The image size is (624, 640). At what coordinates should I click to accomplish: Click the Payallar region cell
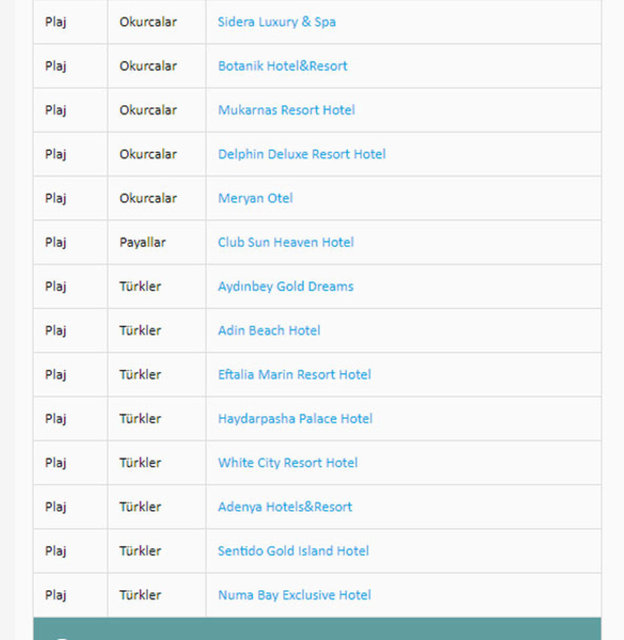pos(142,242)
